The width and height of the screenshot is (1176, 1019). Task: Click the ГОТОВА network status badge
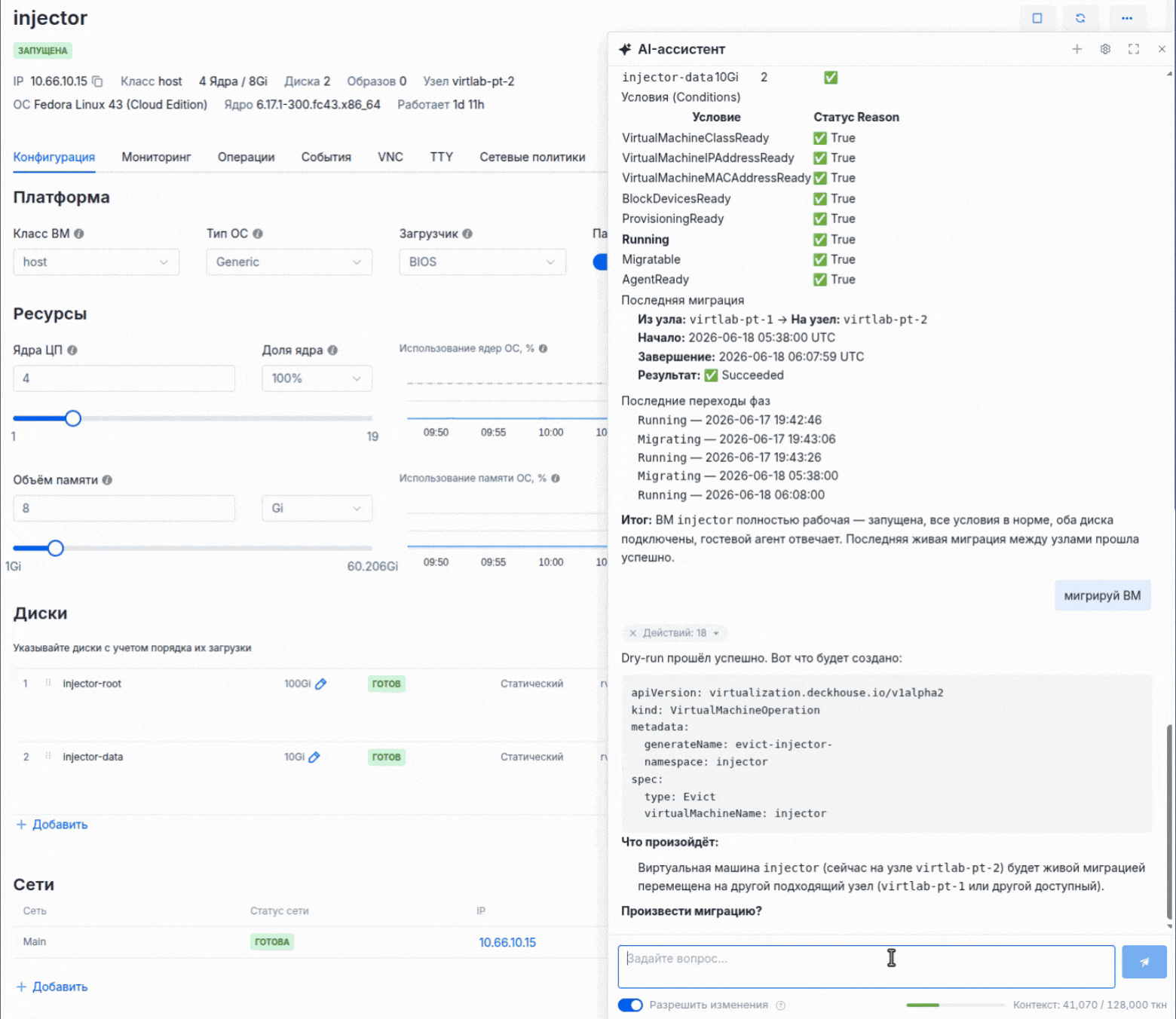(x=272, y=941)
